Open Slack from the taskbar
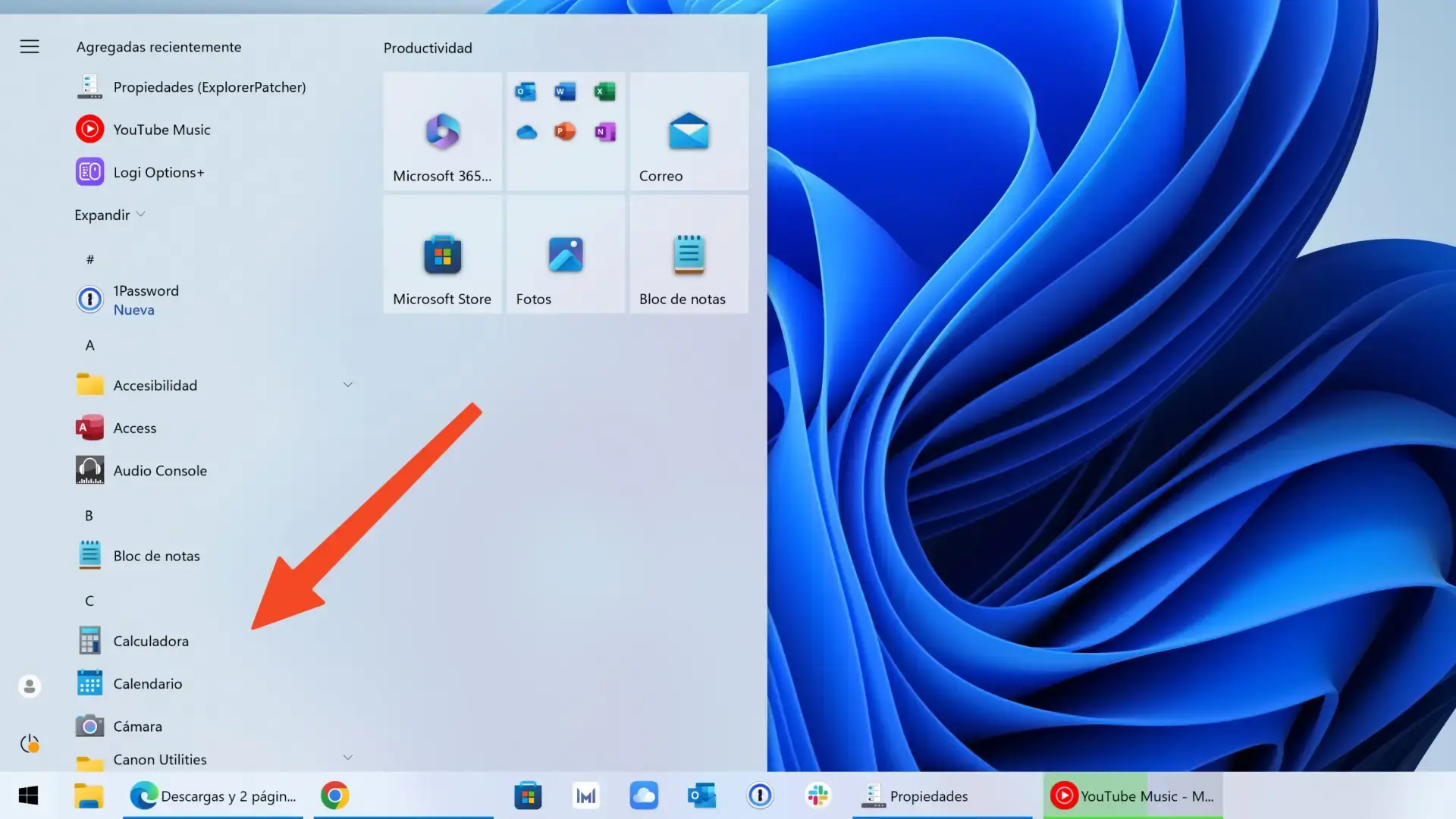The image size is (1456, 819). click(817, 795)
